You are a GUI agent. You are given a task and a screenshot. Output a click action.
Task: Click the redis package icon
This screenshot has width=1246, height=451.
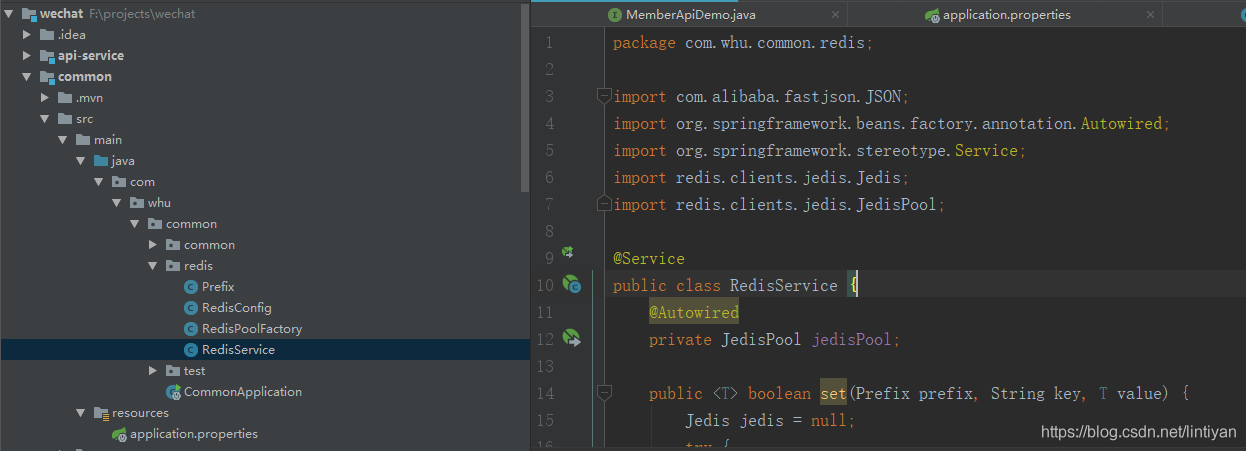[x=173, y=266]
